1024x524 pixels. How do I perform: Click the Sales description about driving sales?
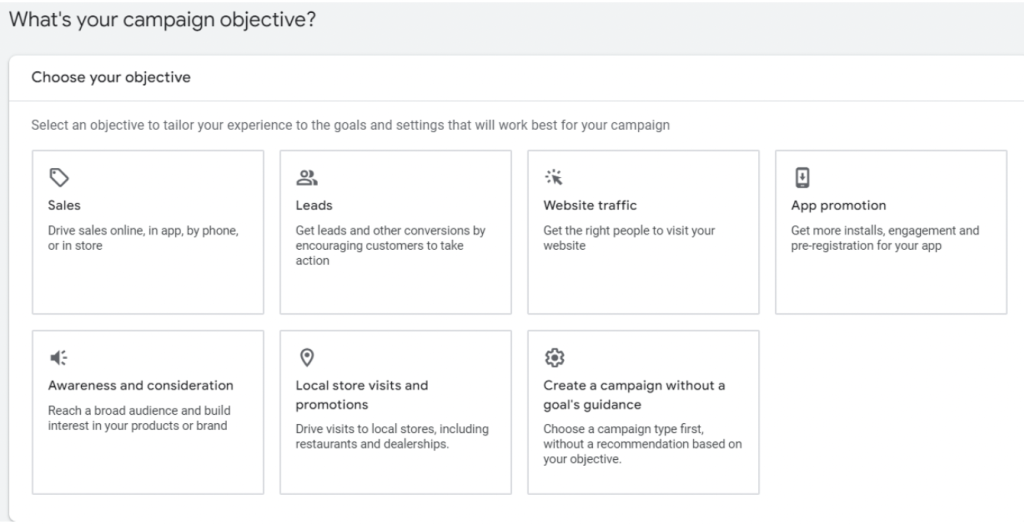[143, 238]
